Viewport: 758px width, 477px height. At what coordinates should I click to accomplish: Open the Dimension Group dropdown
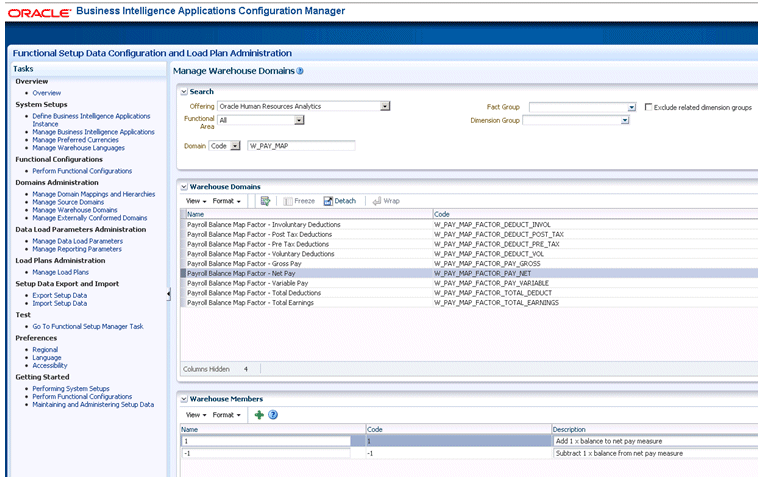624,120
